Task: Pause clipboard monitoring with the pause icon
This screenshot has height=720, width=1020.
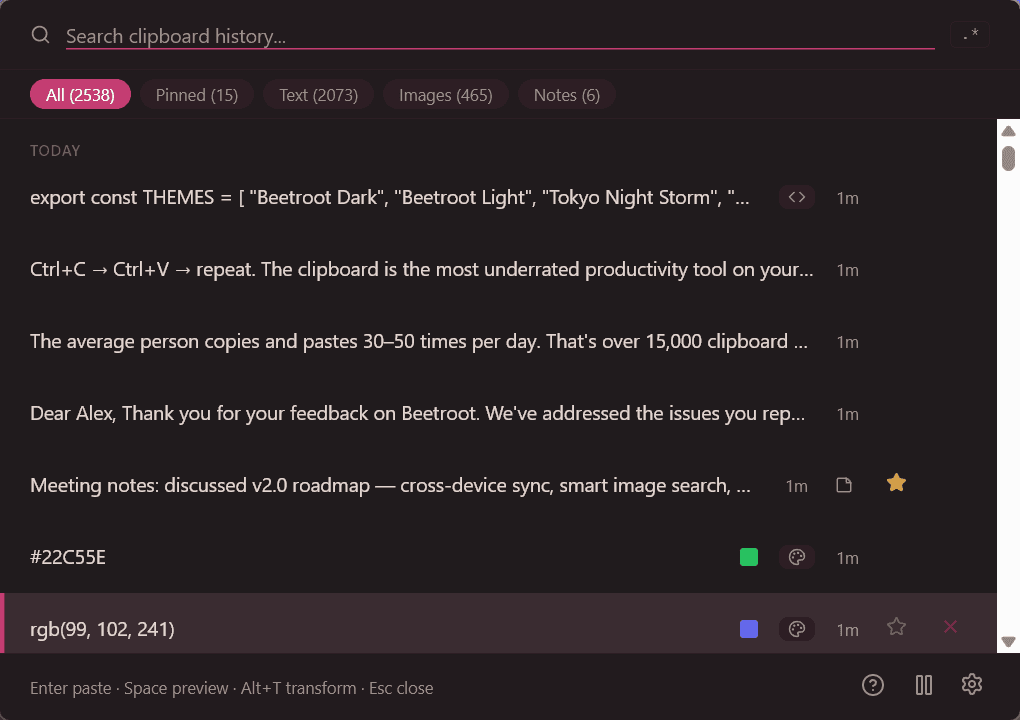Action: click(923, 685)
